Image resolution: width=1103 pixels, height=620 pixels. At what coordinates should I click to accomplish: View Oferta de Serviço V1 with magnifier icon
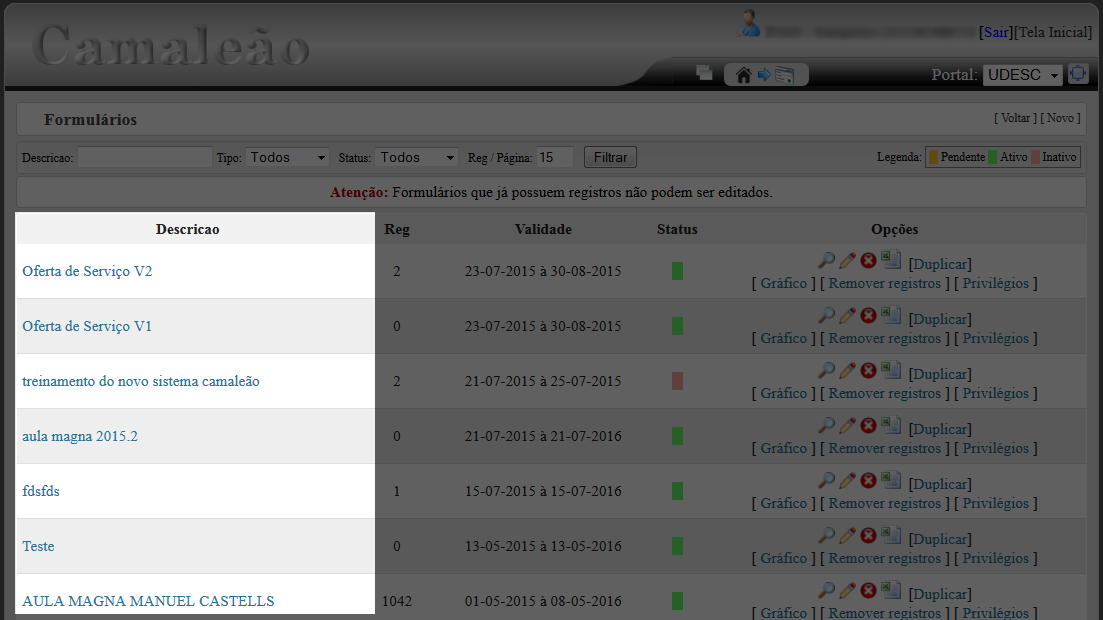(x=827, y=315)
